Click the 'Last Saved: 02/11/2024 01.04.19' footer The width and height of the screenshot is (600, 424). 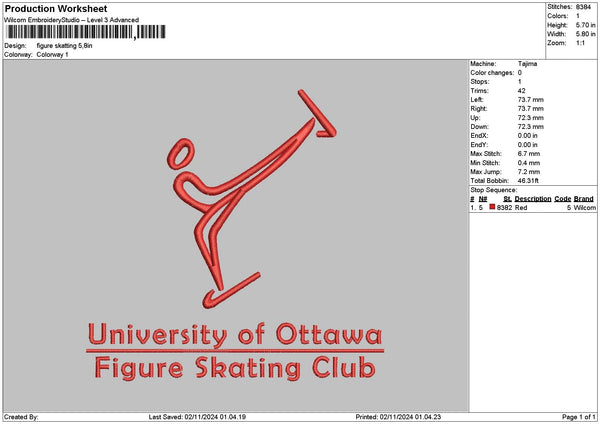tap(197, 417)
